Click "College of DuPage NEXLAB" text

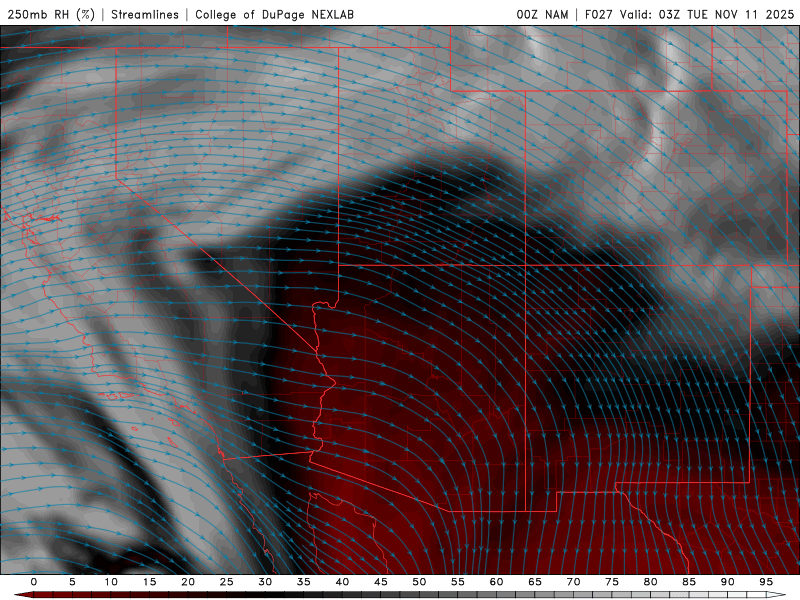pos(274,14)
